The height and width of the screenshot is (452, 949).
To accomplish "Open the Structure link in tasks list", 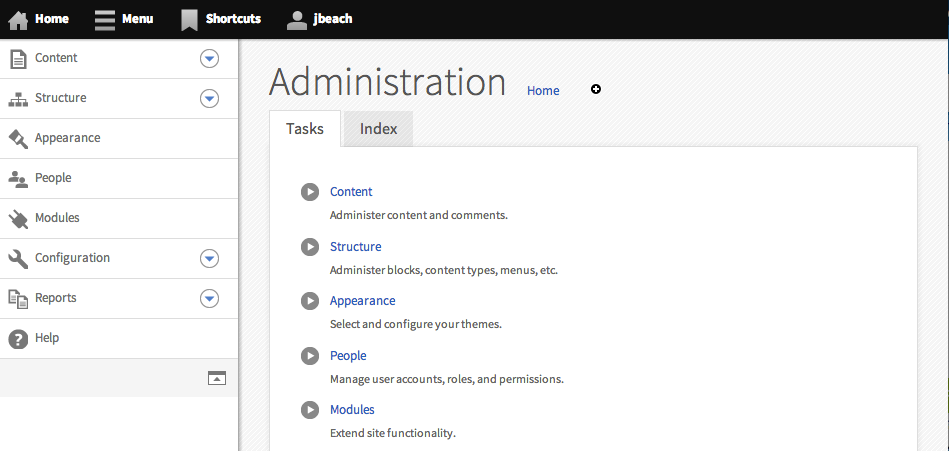I will (x=355, y=247).
